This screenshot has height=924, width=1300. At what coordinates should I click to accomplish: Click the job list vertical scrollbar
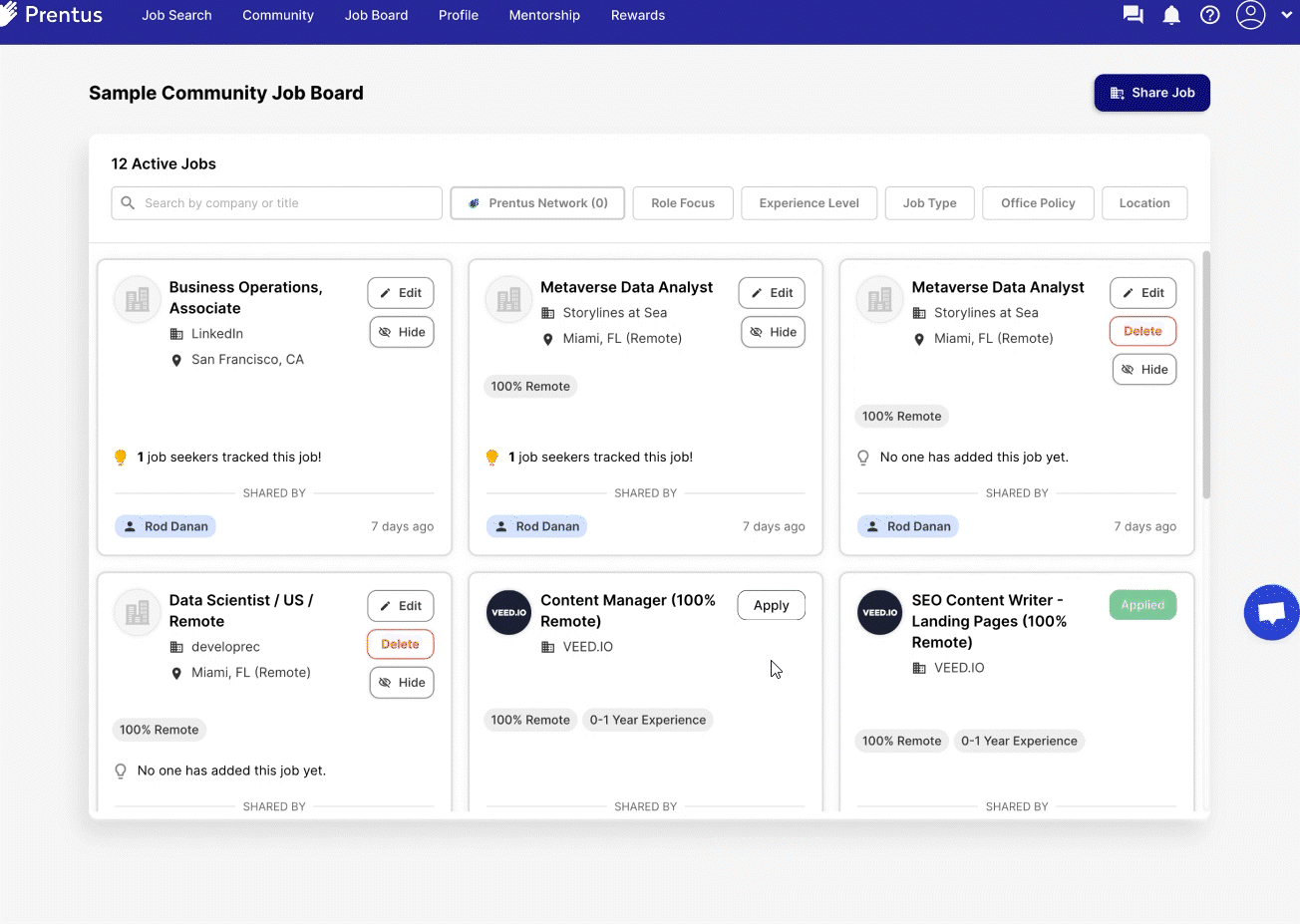(x=1206, y=375)
